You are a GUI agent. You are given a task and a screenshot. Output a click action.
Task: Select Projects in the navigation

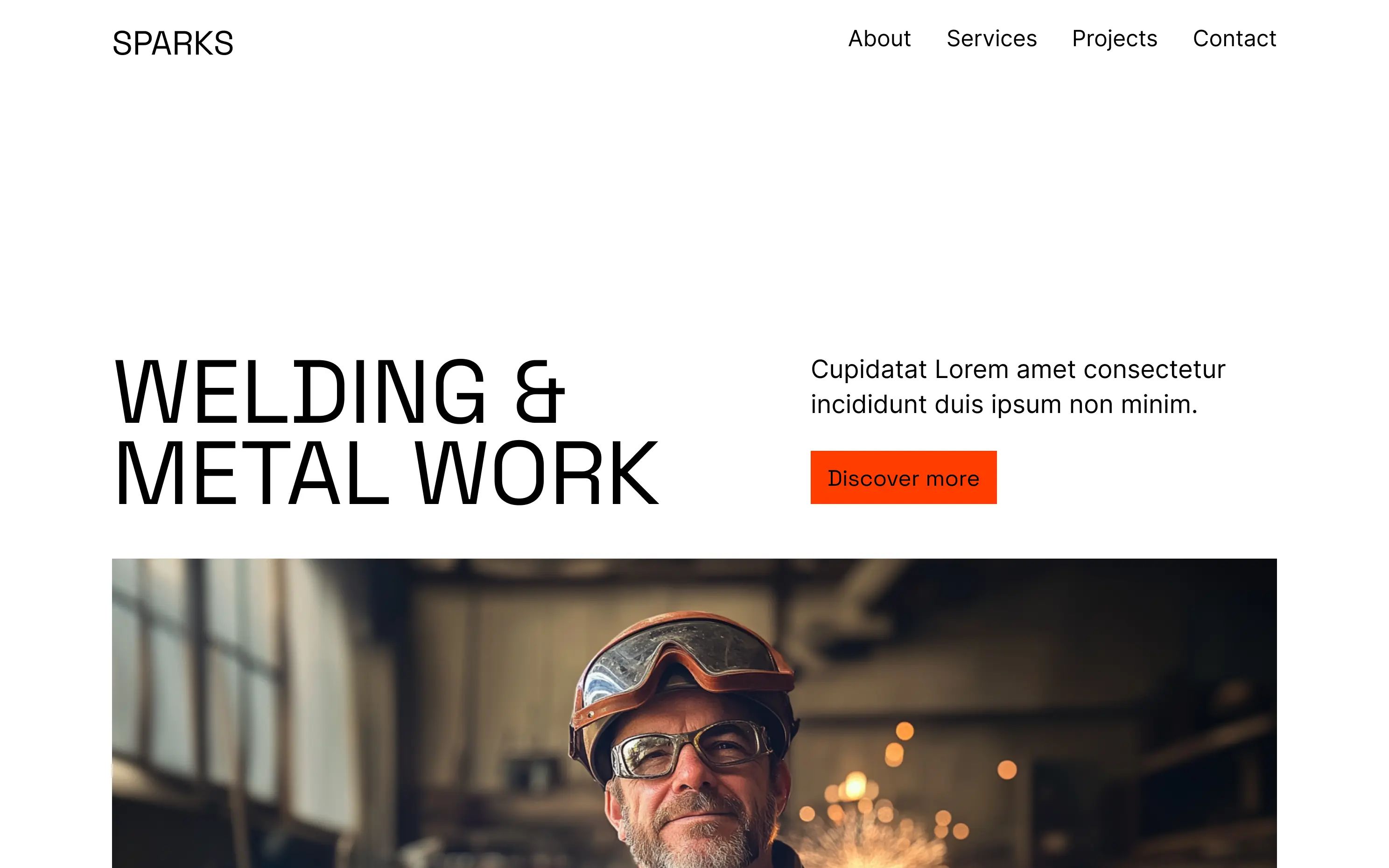click(1114, 38)
